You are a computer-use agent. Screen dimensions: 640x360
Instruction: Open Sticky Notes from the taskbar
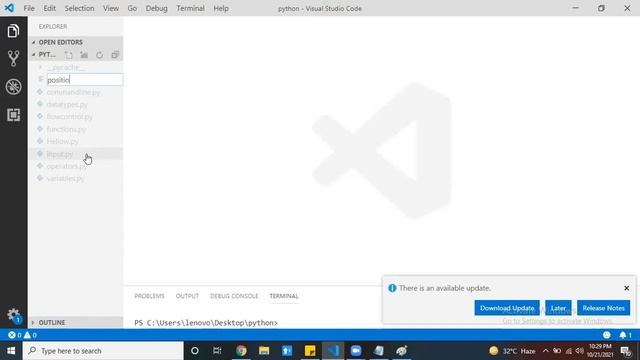[x=310, y=351]
